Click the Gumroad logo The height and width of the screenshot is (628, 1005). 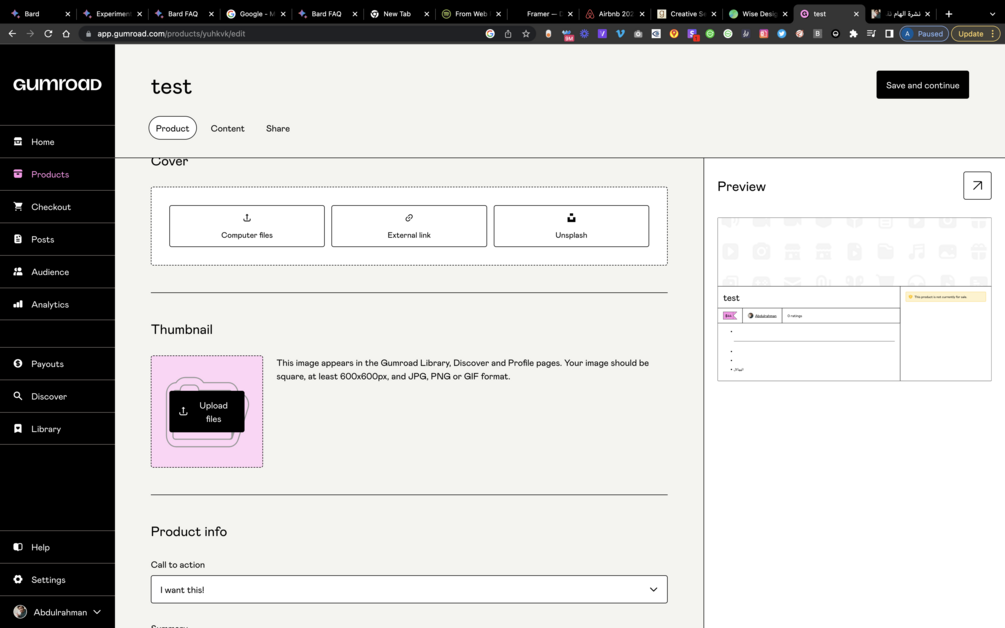coord(57,85)
